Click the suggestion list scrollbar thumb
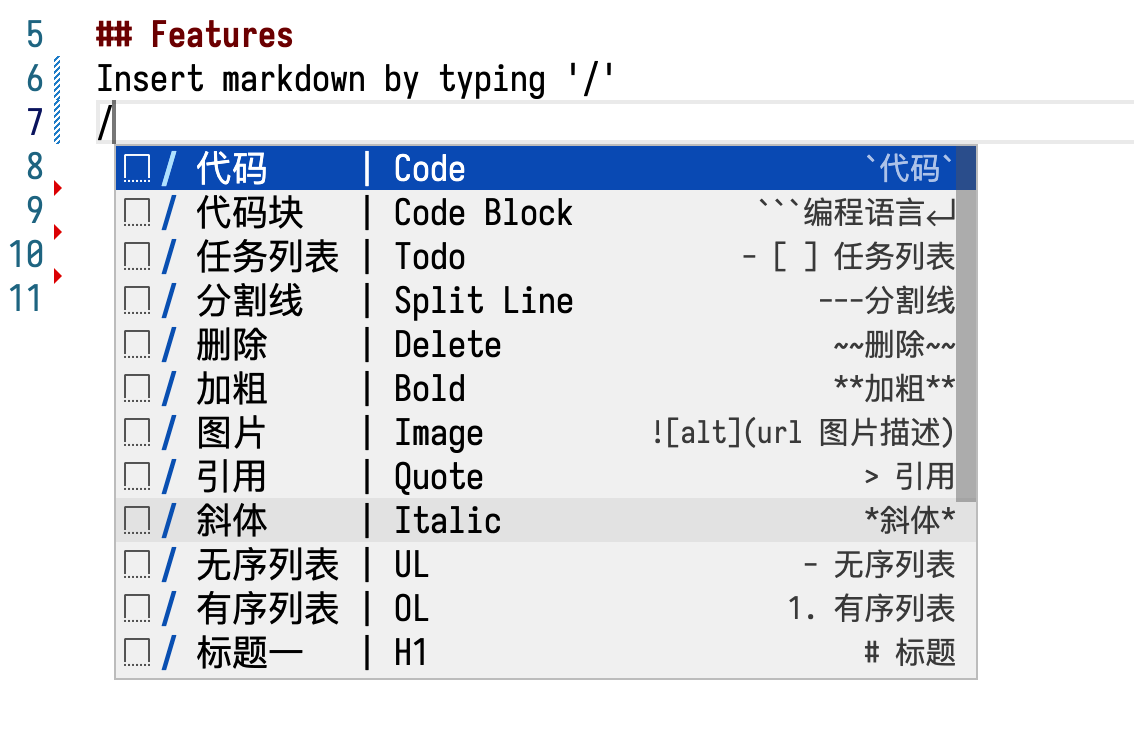Image resolution: width=1134 pixels, height=744 pixels. [x=965, y=324]
